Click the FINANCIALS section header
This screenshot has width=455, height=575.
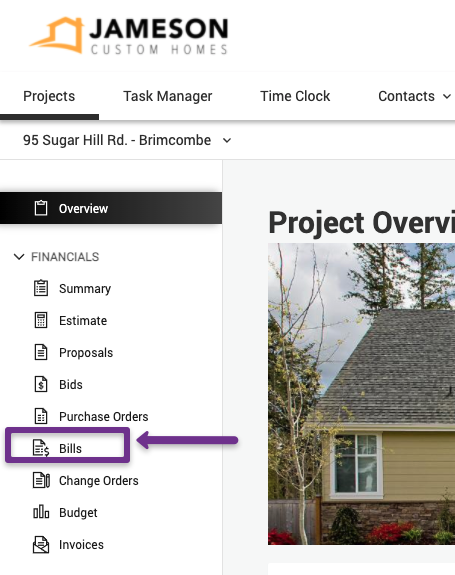(65, 257)
